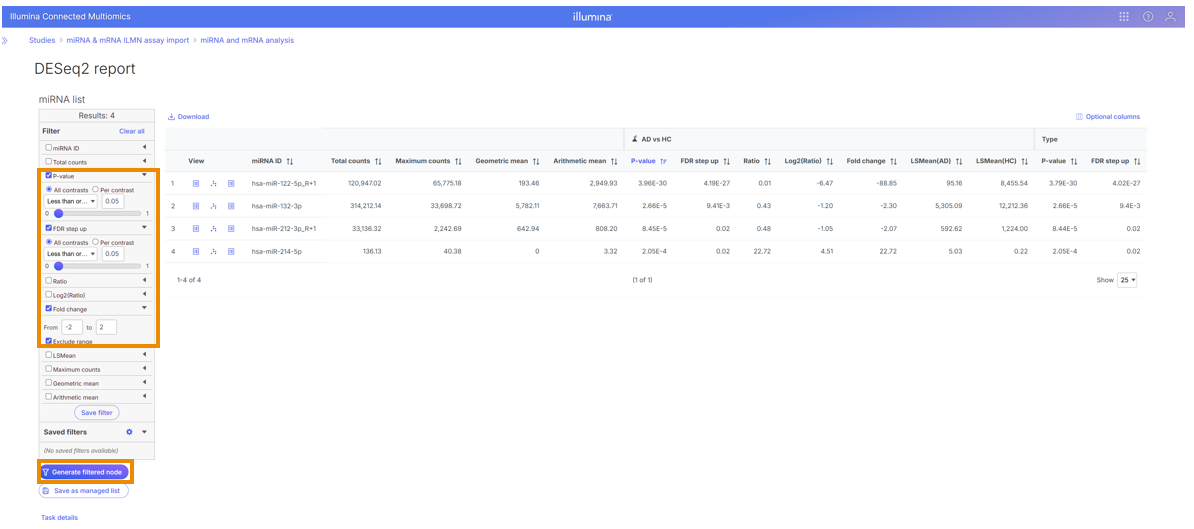Screen dimensions: 1194x529
Task: Expand the Saved filters section arrow
Action: (144, 432)
